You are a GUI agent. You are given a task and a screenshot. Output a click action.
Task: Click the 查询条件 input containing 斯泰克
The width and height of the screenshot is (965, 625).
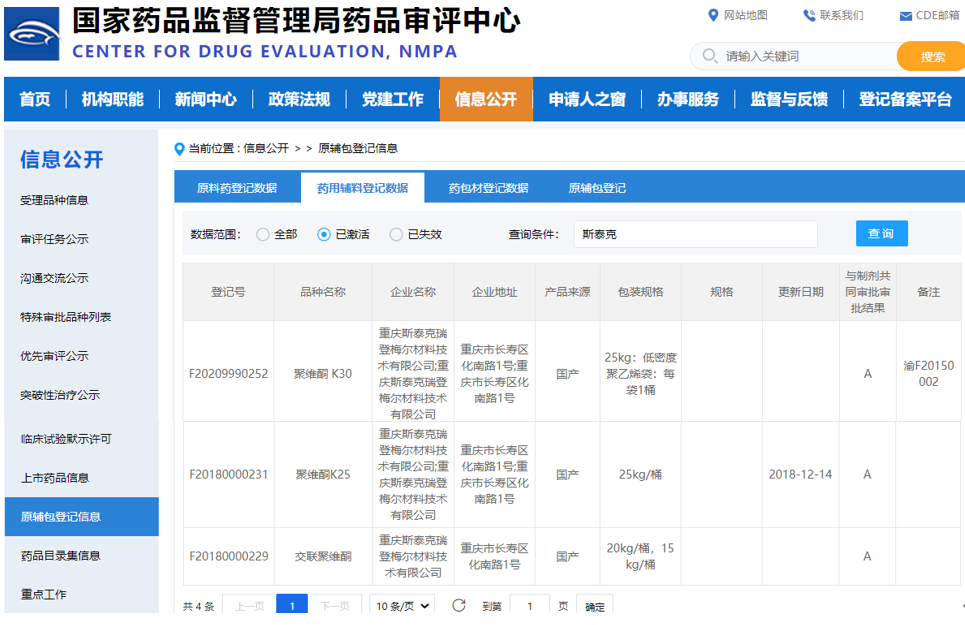pos(695,234)
